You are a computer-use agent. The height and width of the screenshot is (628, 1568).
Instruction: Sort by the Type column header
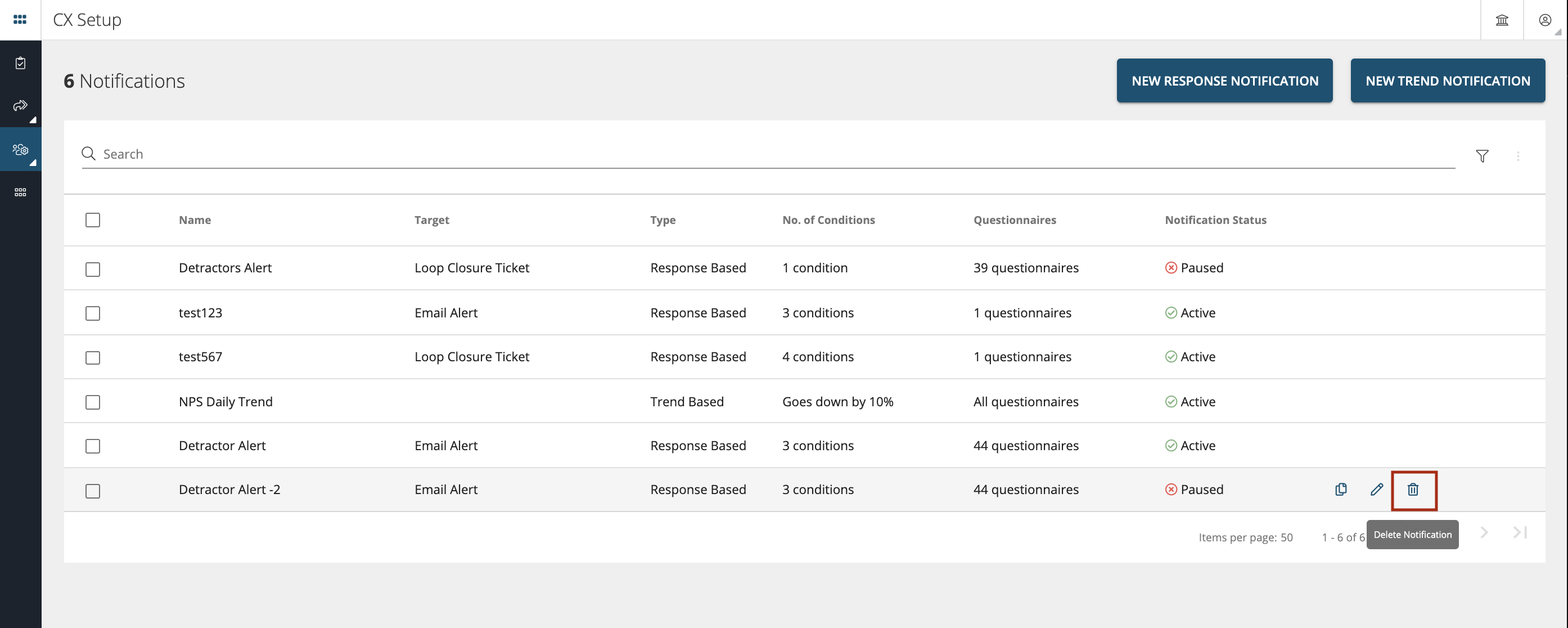tap(663, 220)
